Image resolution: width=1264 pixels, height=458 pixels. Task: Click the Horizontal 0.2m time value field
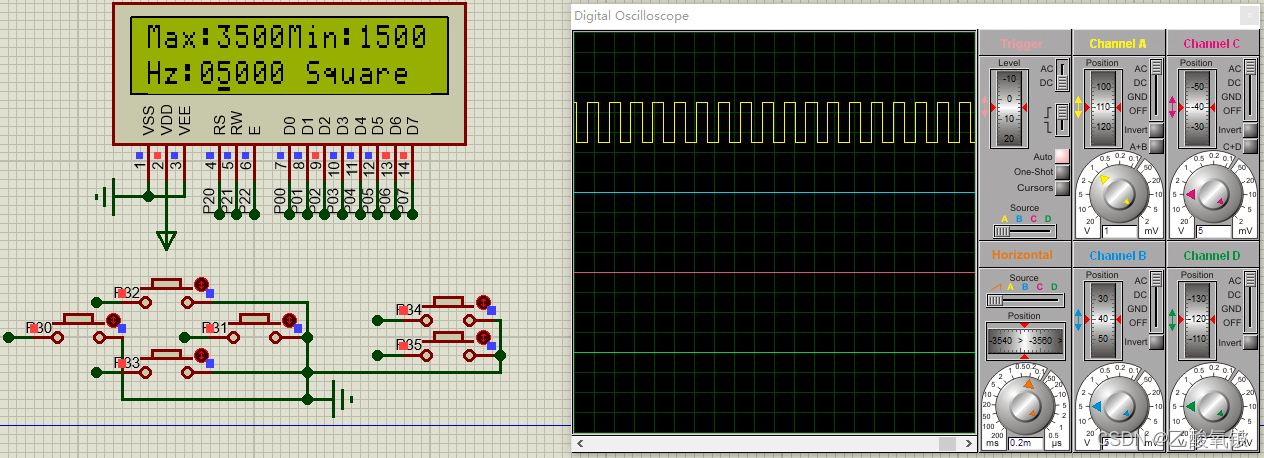[1023, 443]
